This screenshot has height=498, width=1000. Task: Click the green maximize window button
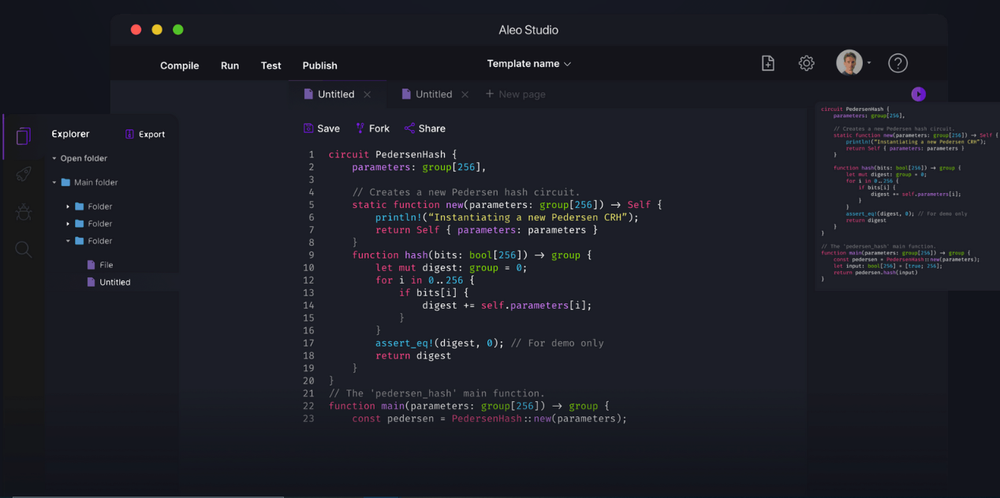pos(178,29)
